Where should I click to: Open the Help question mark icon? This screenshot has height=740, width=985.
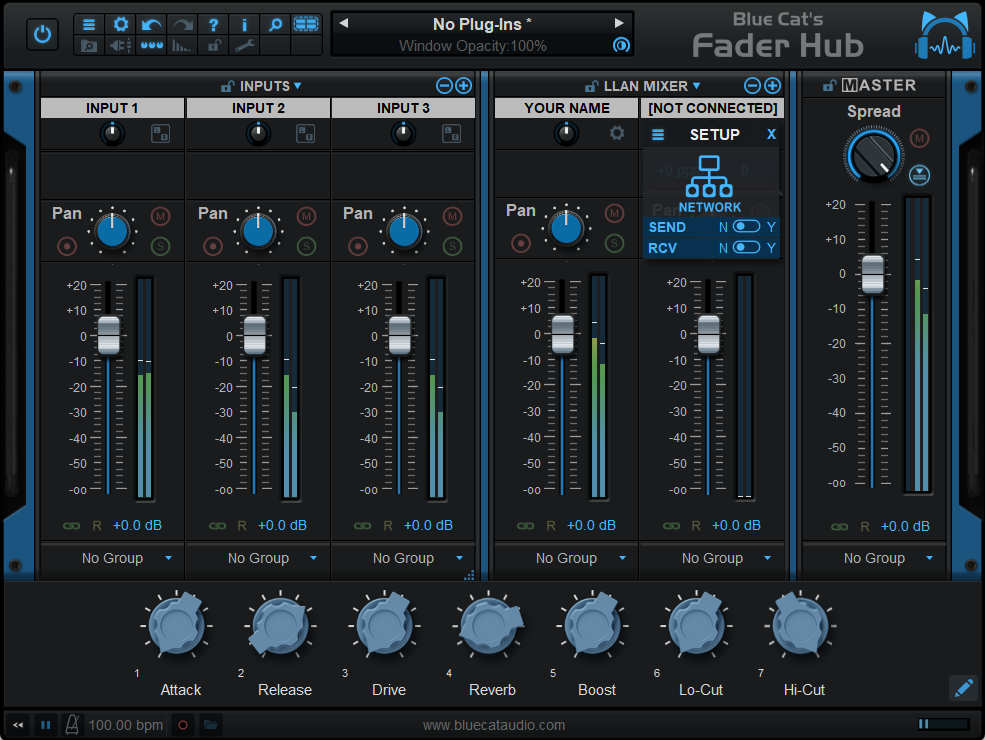[214, 24]
